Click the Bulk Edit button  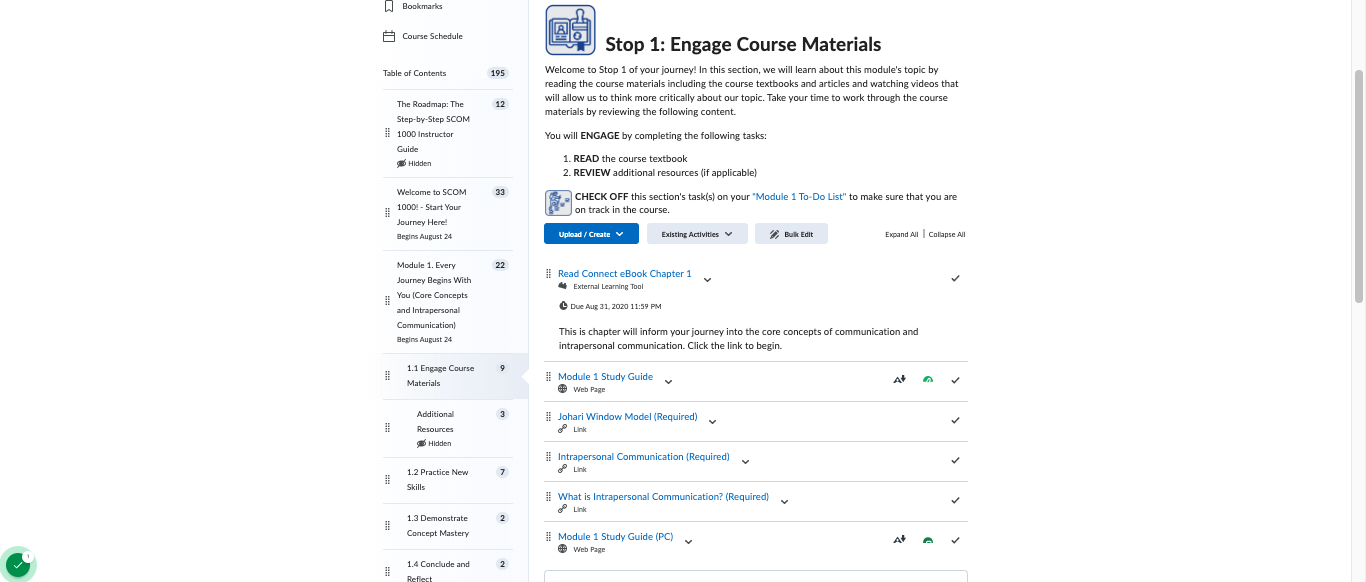(791, 234)
